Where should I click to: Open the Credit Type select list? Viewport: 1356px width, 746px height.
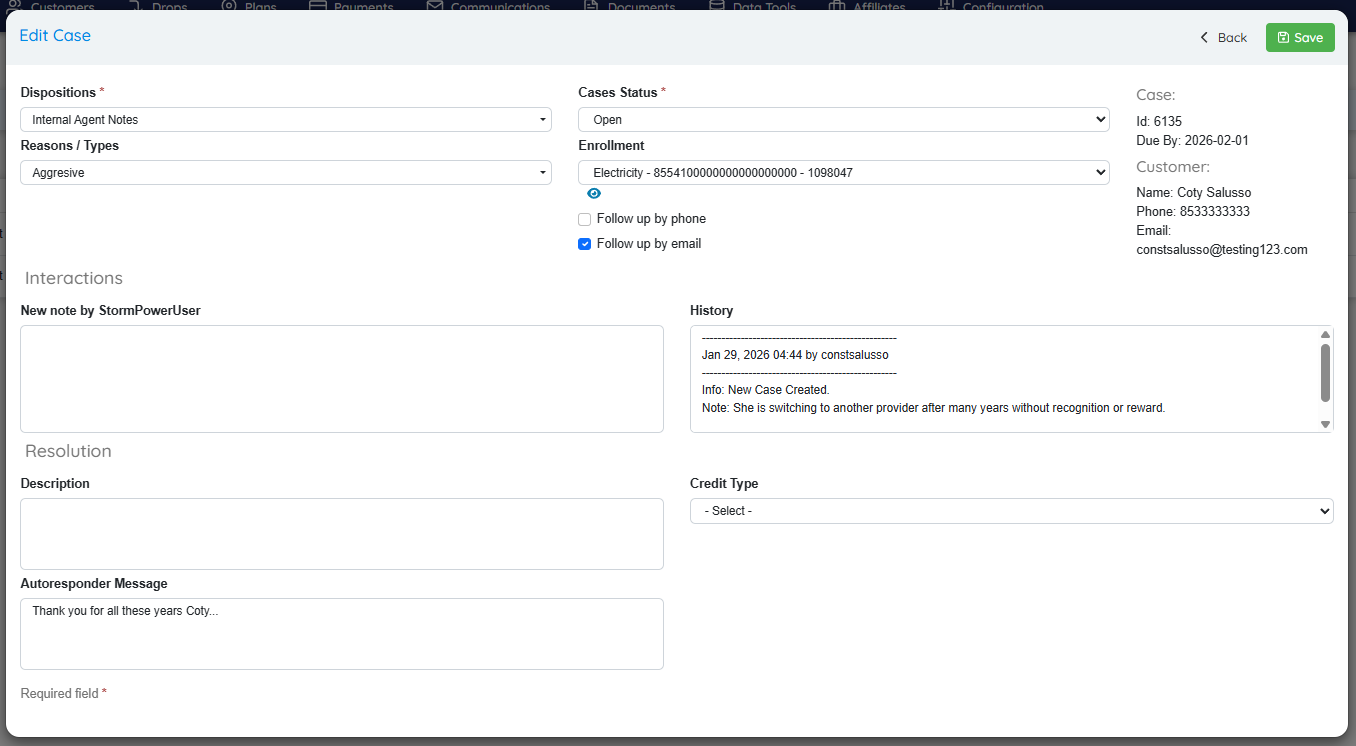1011,511
